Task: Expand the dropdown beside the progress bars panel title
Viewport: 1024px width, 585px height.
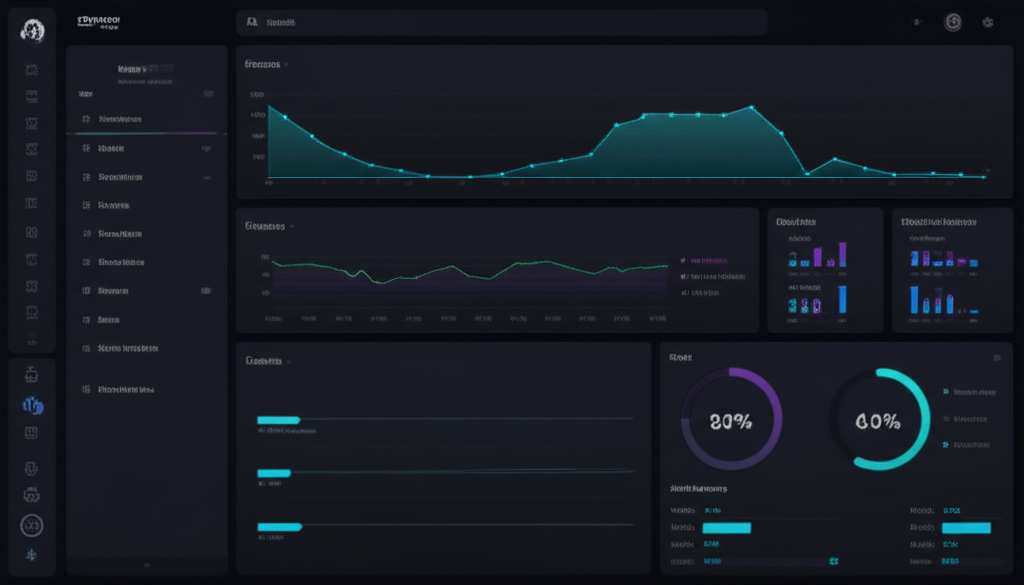Action: 289,361
